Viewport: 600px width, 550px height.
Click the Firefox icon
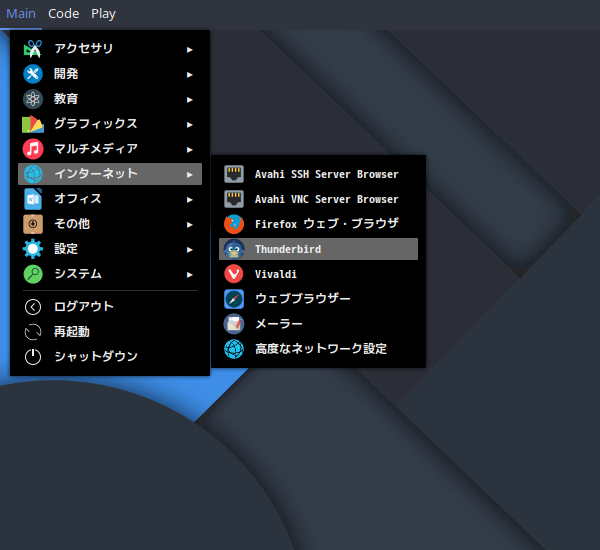click(x=234, y=224)
